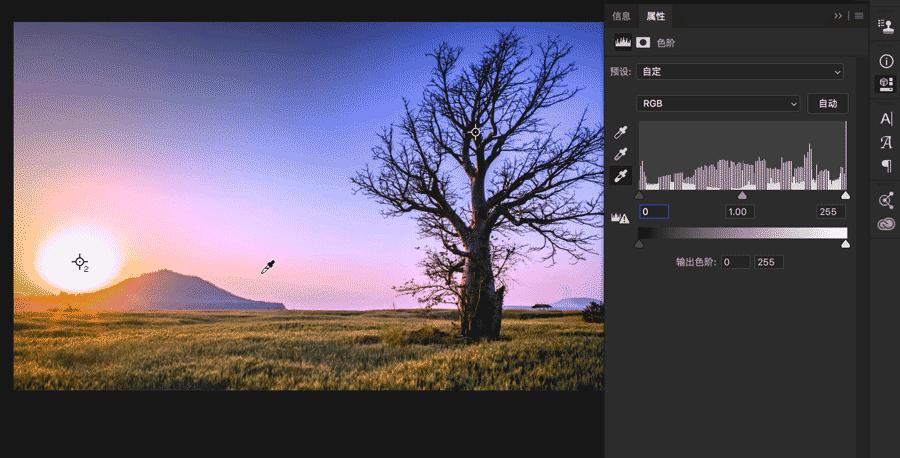Open the Clone Source panel (stamp icon)
Image resolution: width=900 pixels, height=458 pixels.
[886, 25]
